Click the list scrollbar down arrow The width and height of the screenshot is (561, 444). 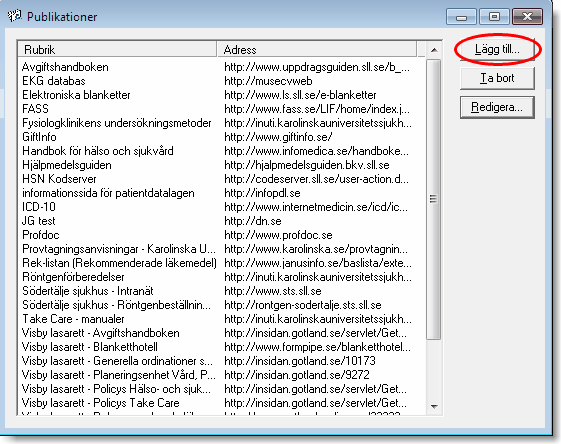(434, 406)
